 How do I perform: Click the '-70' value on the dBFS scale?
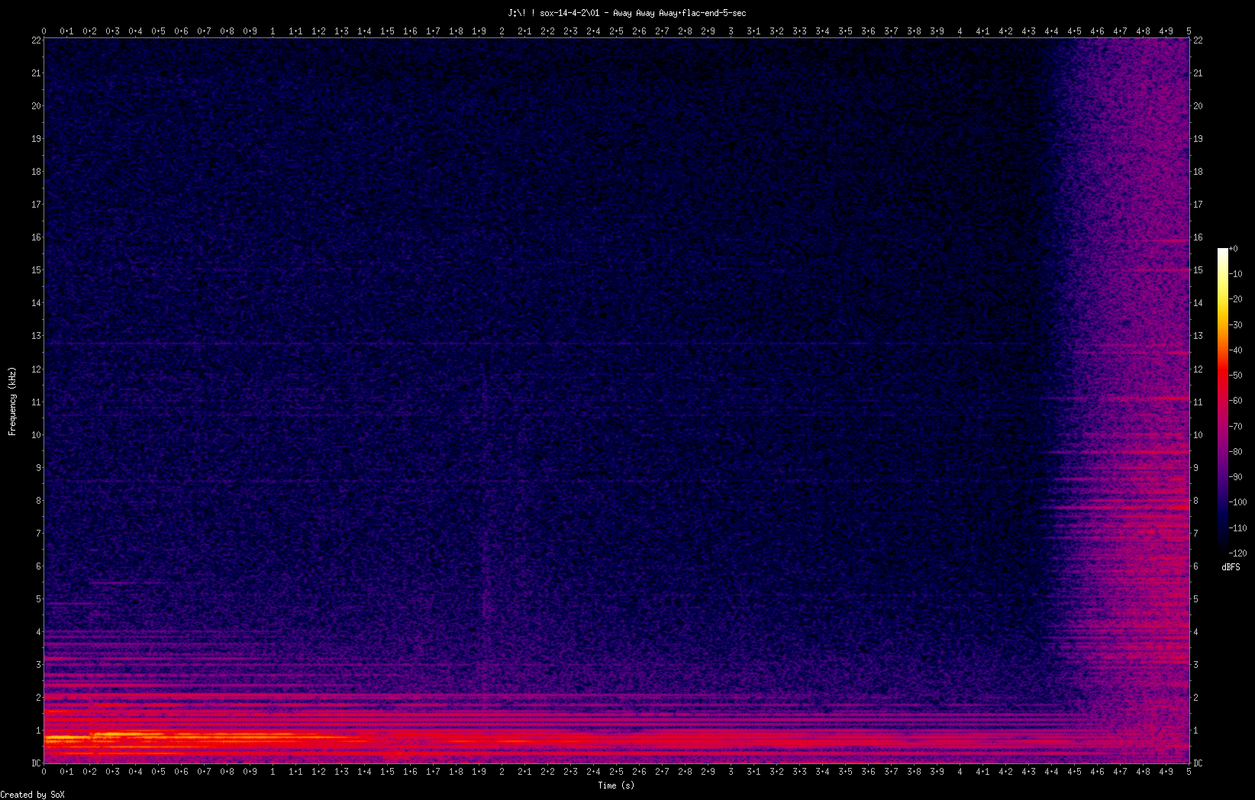pos(1235,426)
